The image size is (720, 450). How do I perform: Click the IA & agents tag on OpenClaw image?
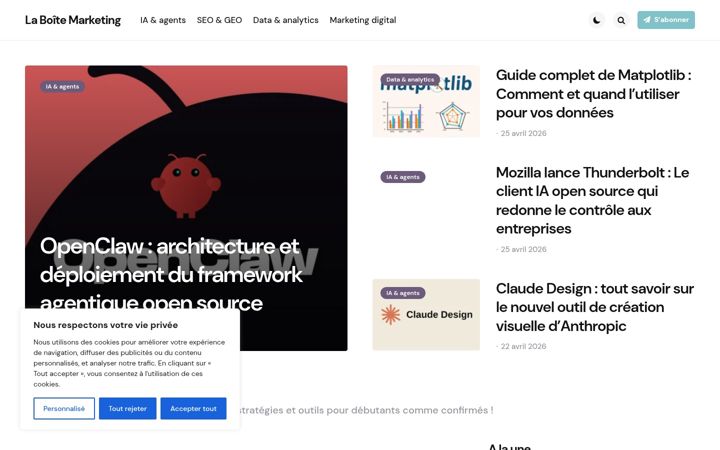62,86
